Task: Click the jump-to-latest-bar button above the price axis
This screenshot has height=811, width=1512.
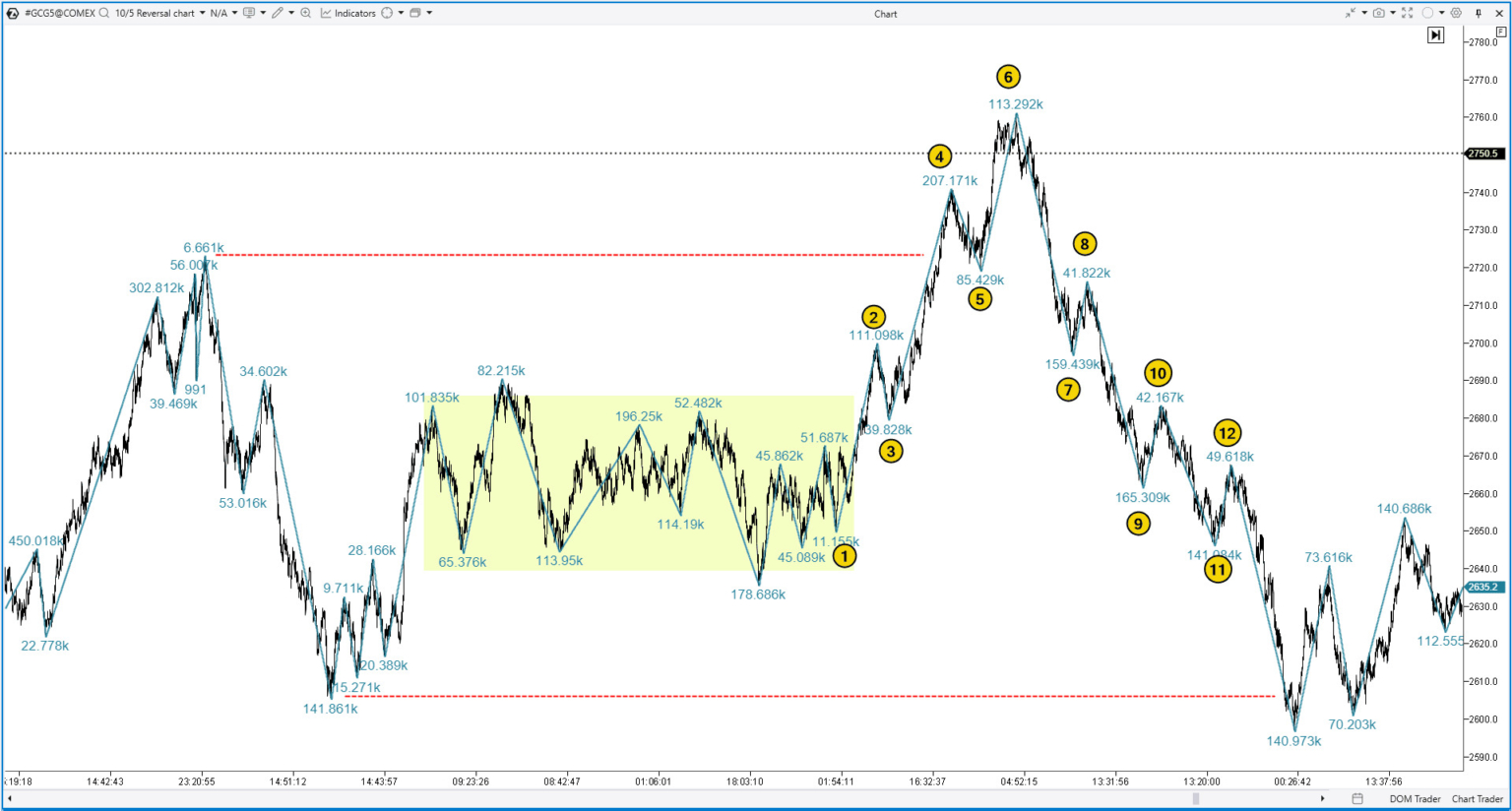Action: pos(1436,34)
